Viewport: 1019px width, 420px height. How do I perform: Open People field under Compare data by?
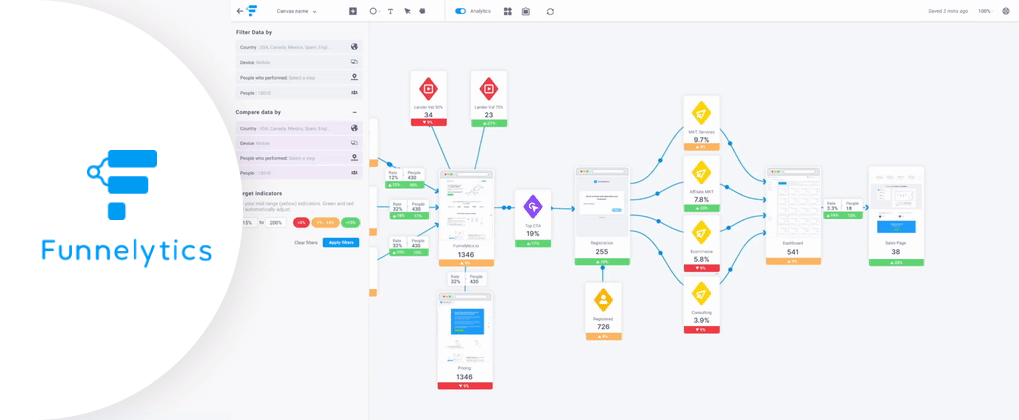299,173
